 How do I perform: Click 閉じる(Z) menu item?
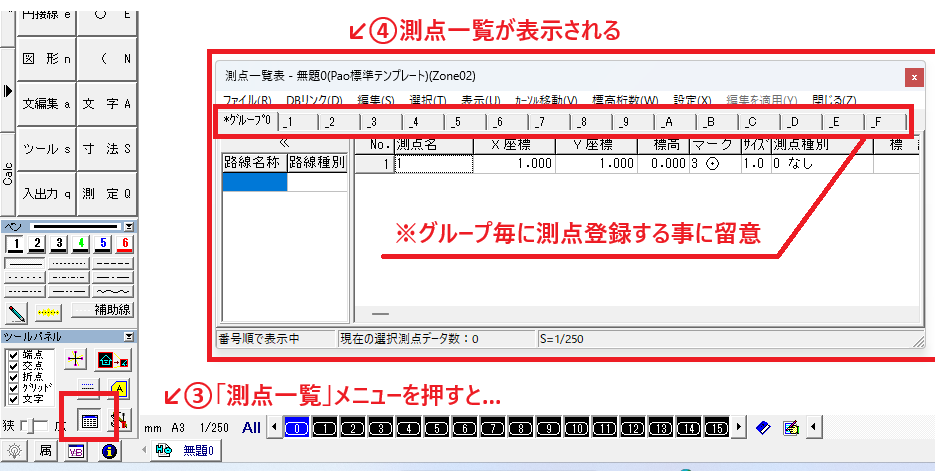[x=834, y=100]
